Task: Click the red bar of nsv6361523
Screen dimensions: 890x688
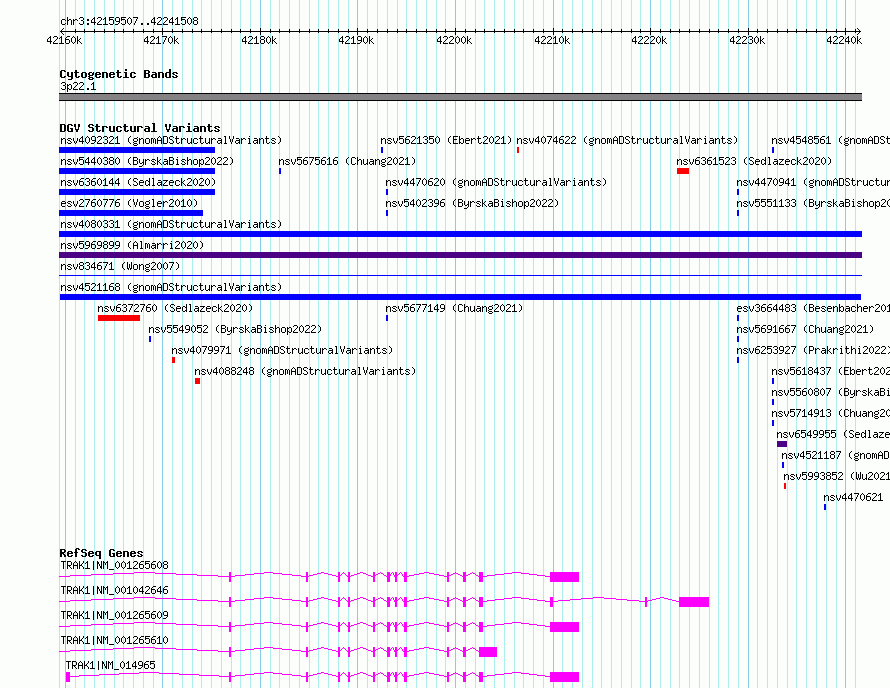Action: 683,171
